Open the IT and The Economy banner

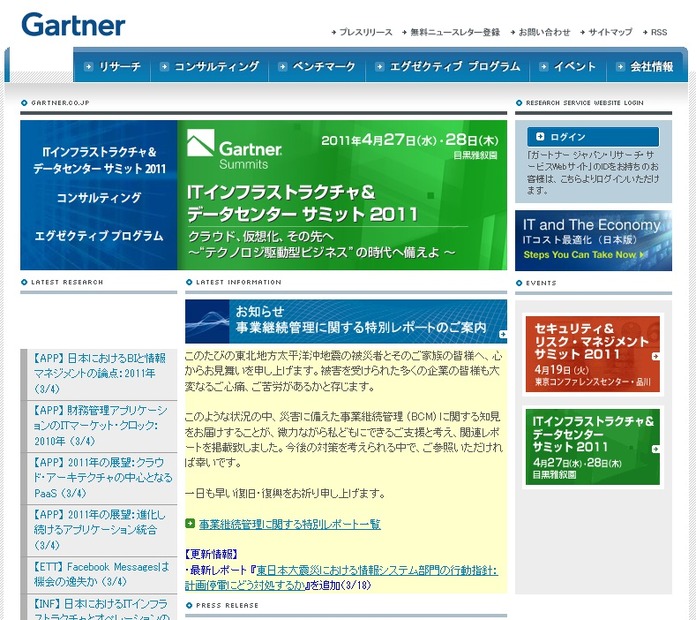[593, 240]
